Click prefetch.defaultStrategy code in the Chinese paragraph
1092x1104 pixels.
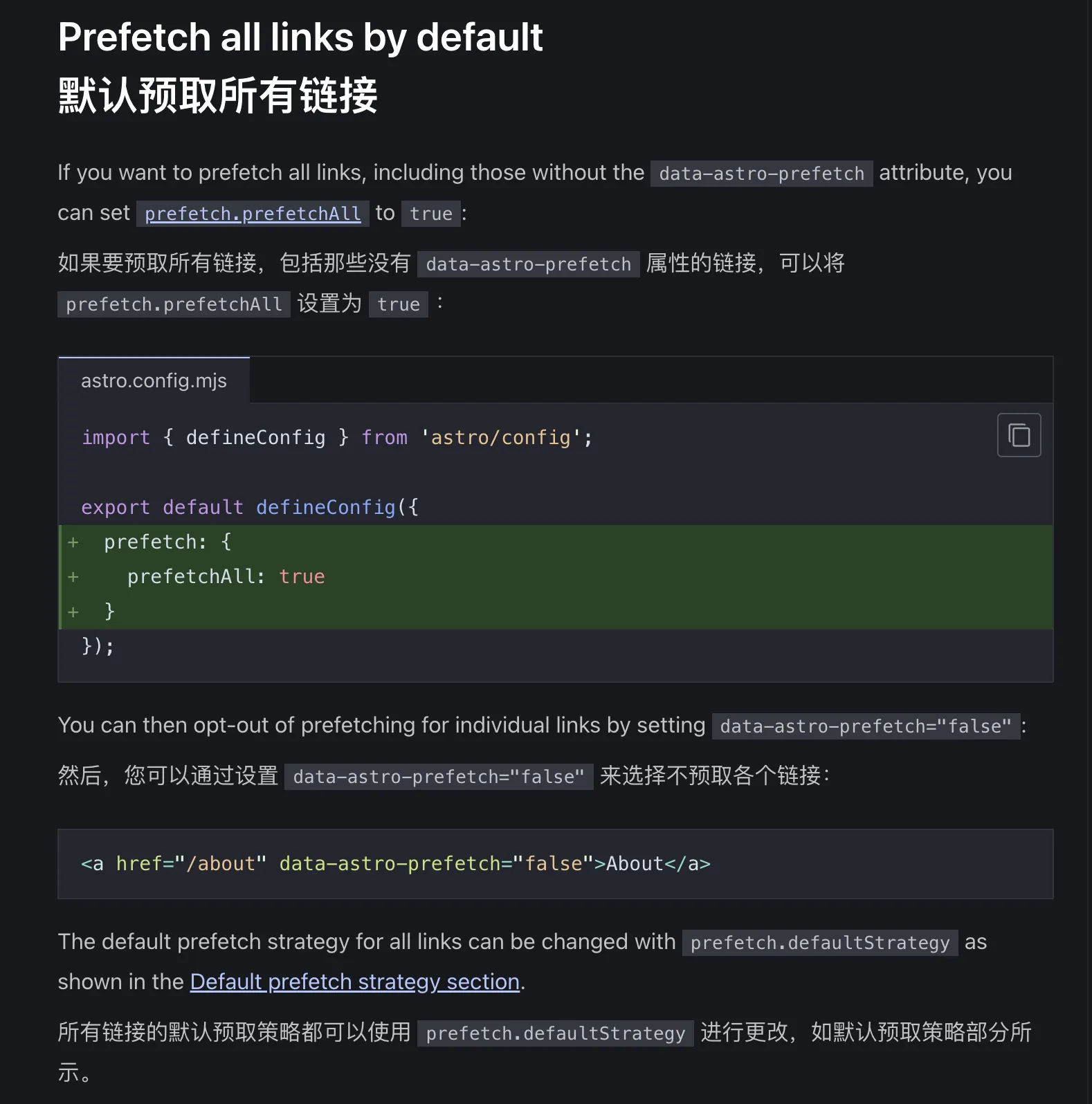pyautogui.click(x=555, y=1033)
